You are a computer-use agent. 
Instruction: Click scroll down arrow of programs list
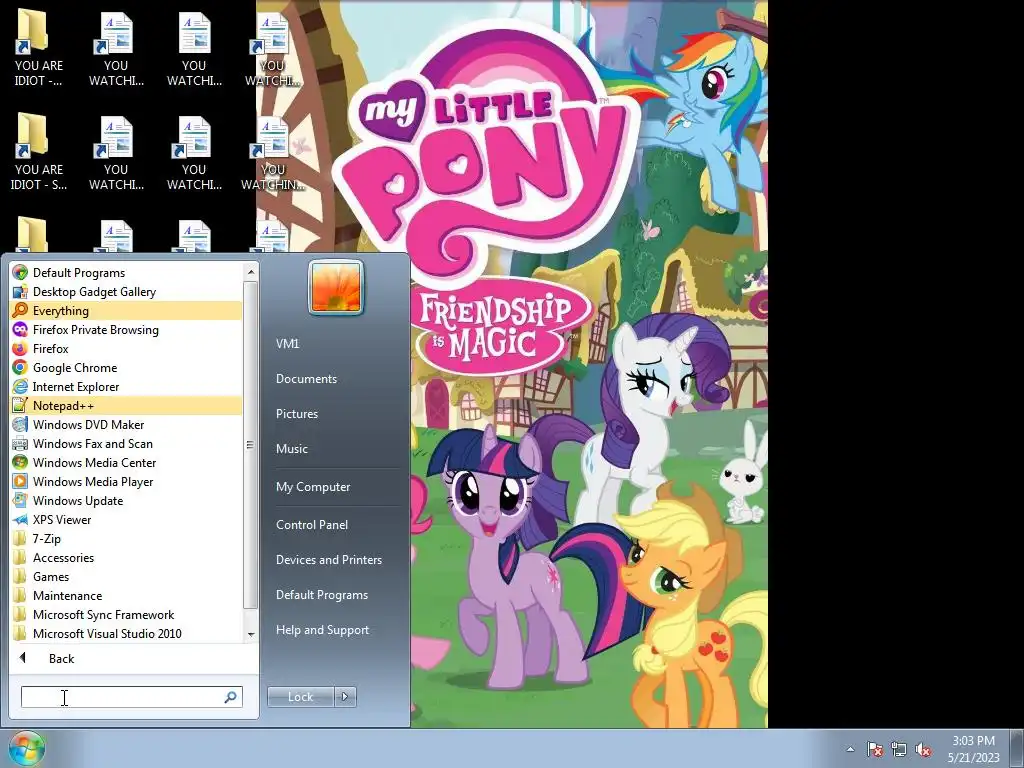pyautogui.click(x=251, y=634)
